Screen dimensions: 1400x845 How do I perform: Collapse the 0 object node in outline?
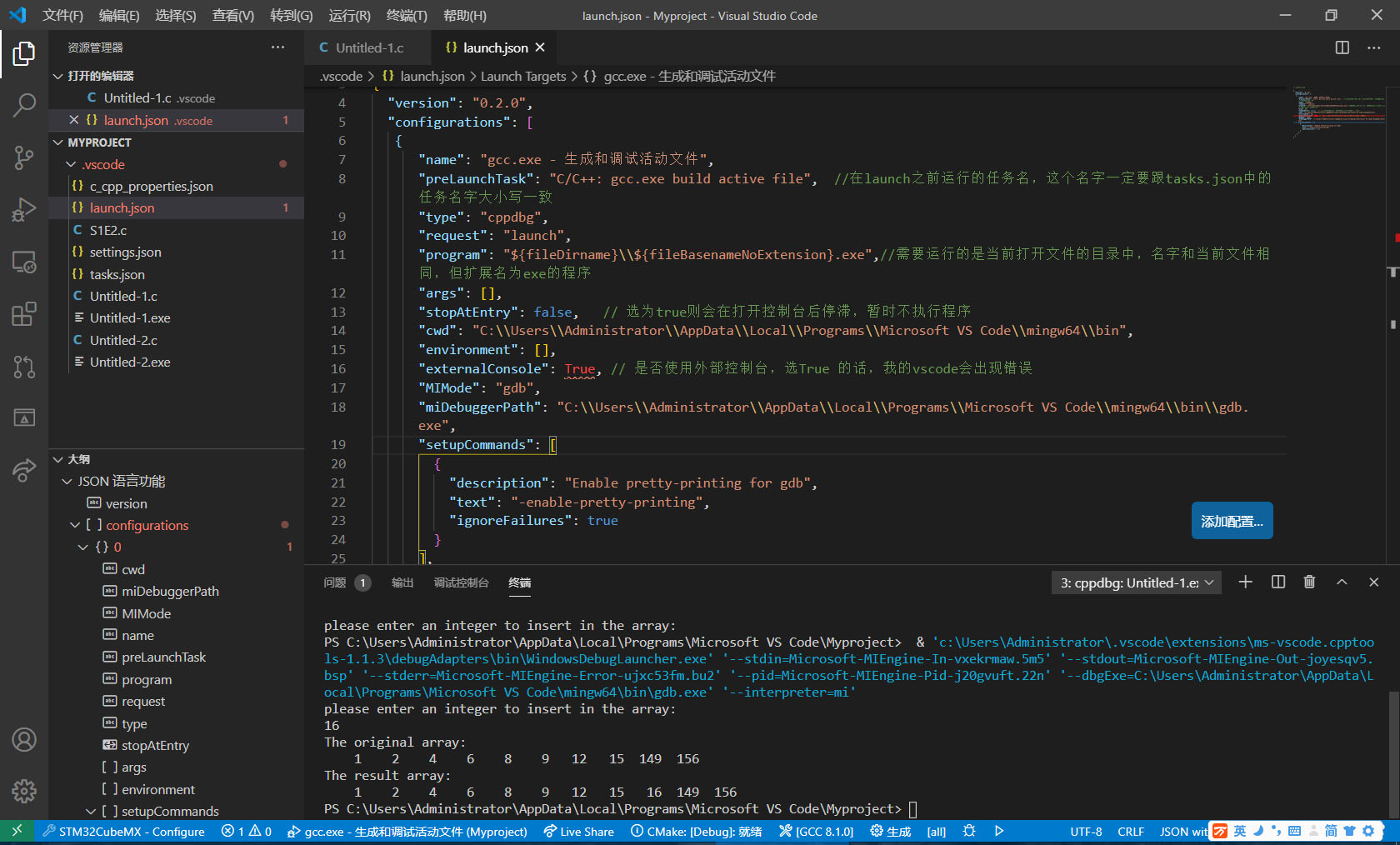click(83, 547)
